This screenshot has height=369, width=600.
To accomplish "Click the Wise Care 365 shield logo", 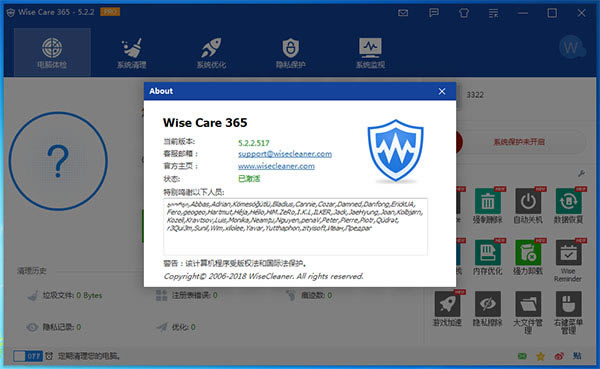I will [x=395, y=150].
